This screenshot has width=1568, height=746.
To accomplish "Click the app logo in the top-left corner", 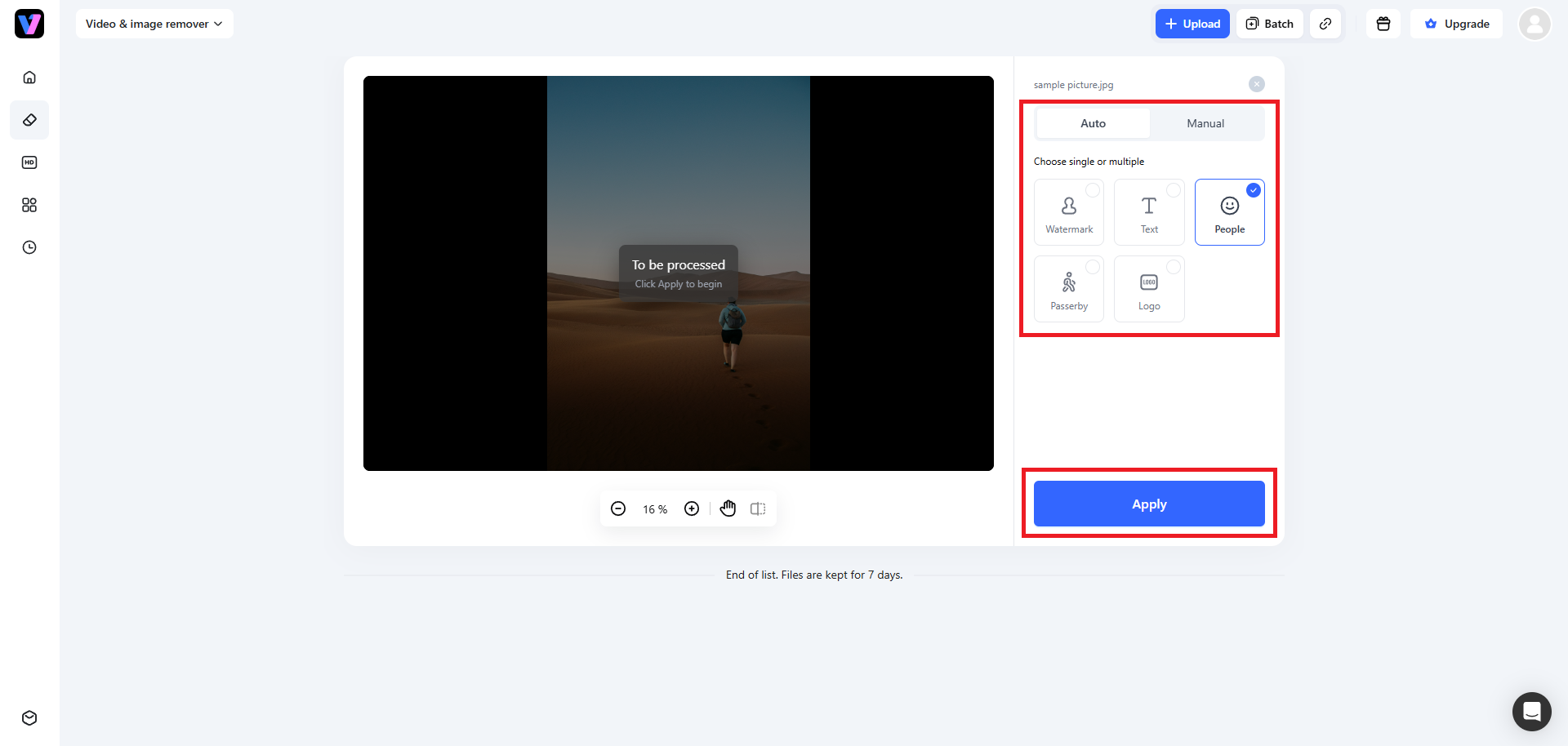I will (x=29, y=24).
